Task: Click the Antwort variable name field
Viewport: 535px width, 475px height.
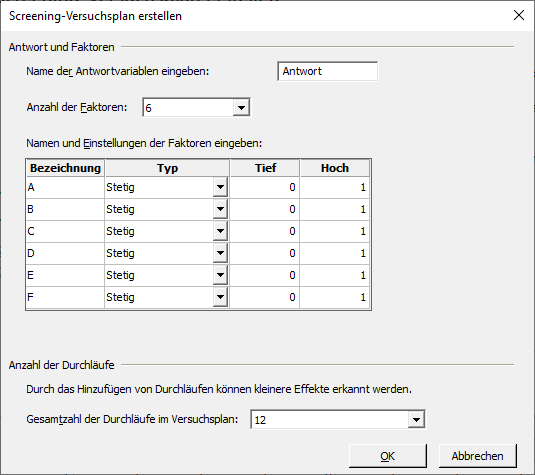Action: pyautogui.click(x=328, y=71)
